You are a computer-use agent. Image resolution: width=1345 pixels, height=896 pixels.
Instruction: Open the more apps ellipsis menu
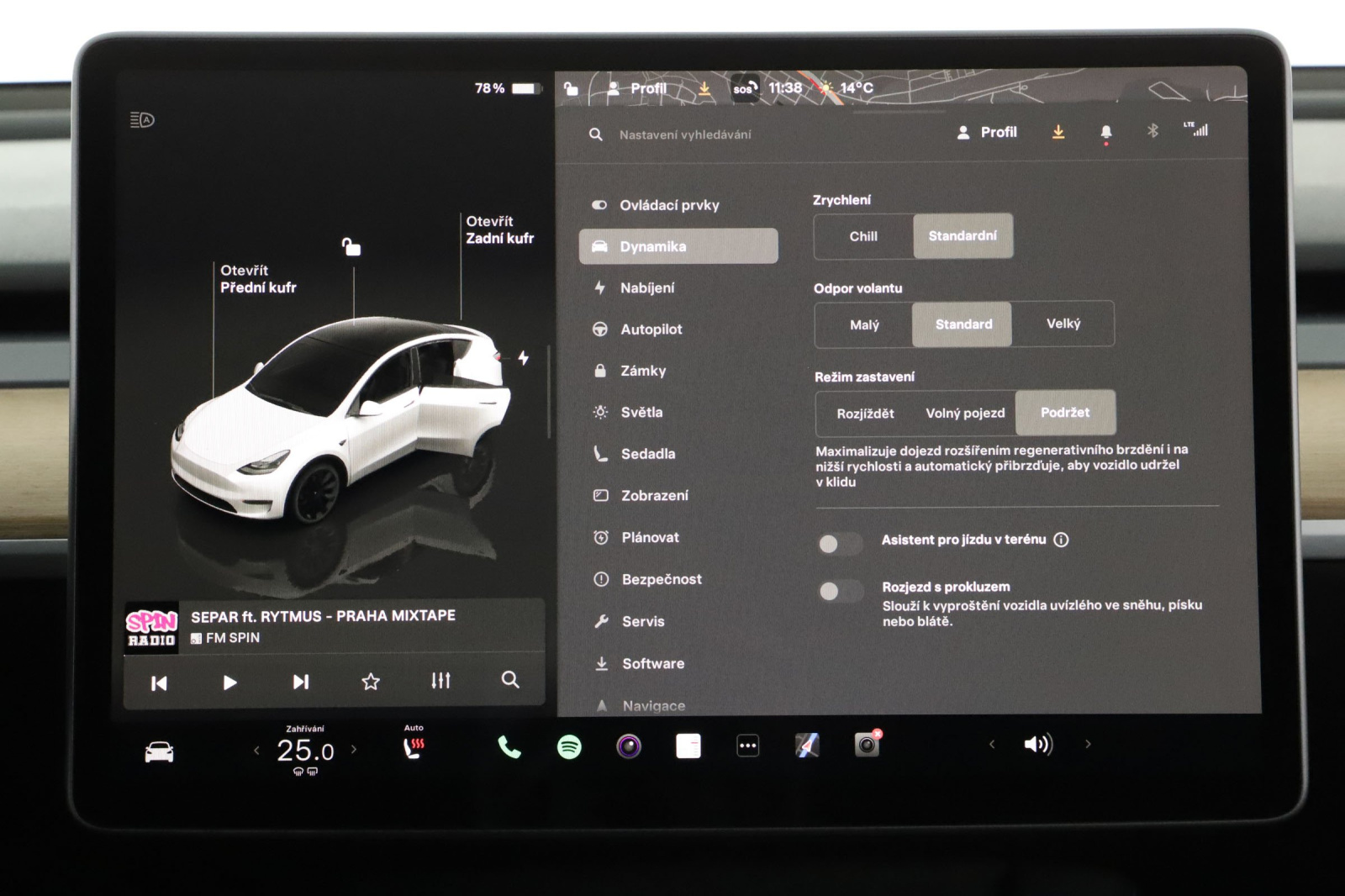point(747,746)
